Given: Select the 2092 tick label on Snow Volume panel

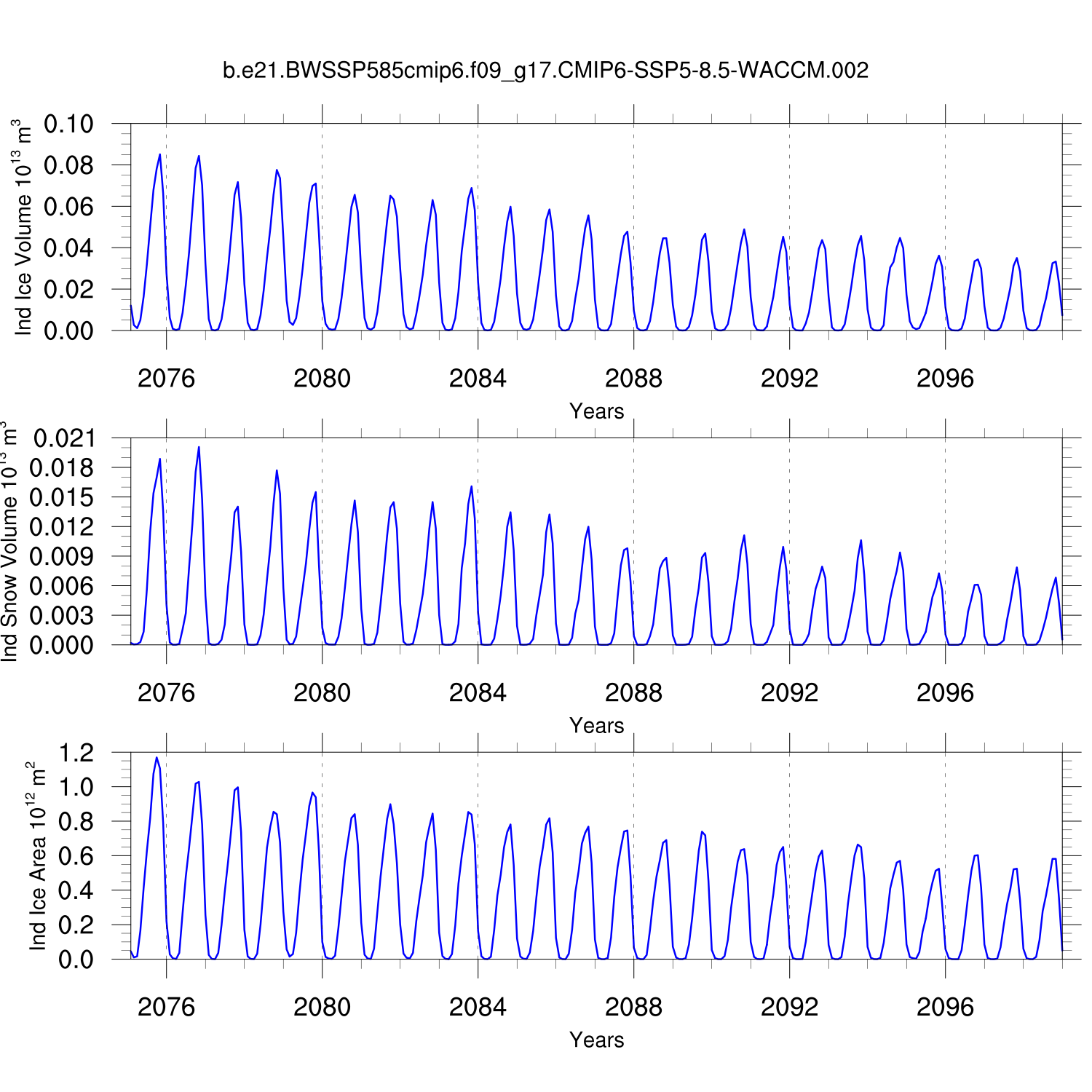Looking at the screenshot, I should coord(789,693).
